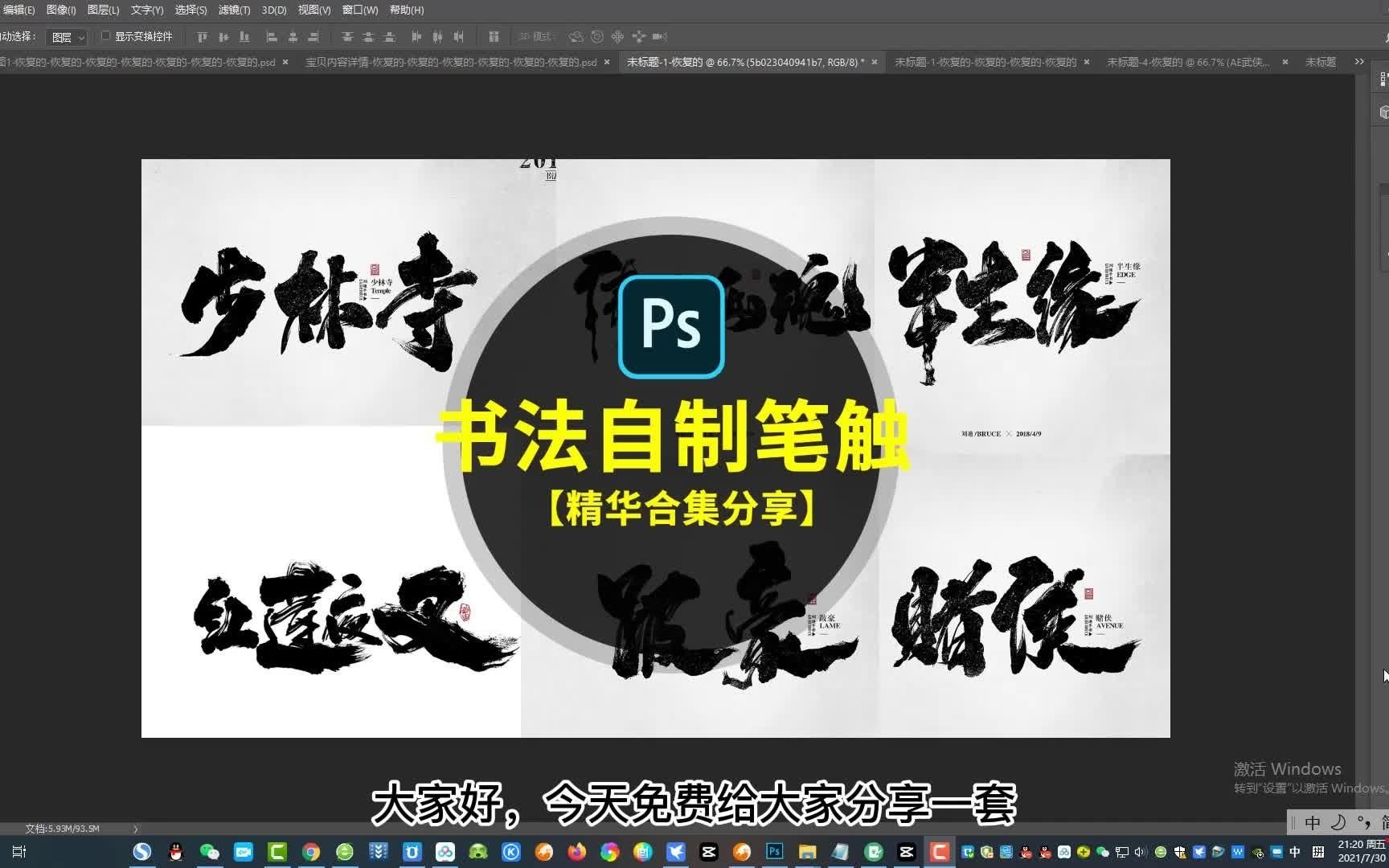Open File Explorer from taskbar
The height and width of the screenshot is (868, 1389).
807,852
